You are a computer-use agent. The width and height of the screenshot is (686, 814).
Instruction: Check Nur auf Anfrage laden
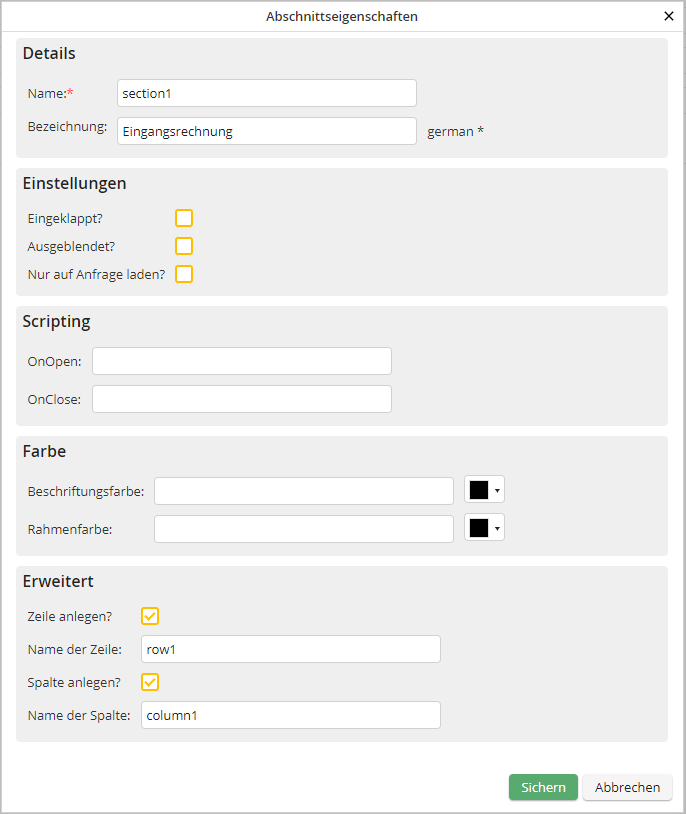[184, 274]
